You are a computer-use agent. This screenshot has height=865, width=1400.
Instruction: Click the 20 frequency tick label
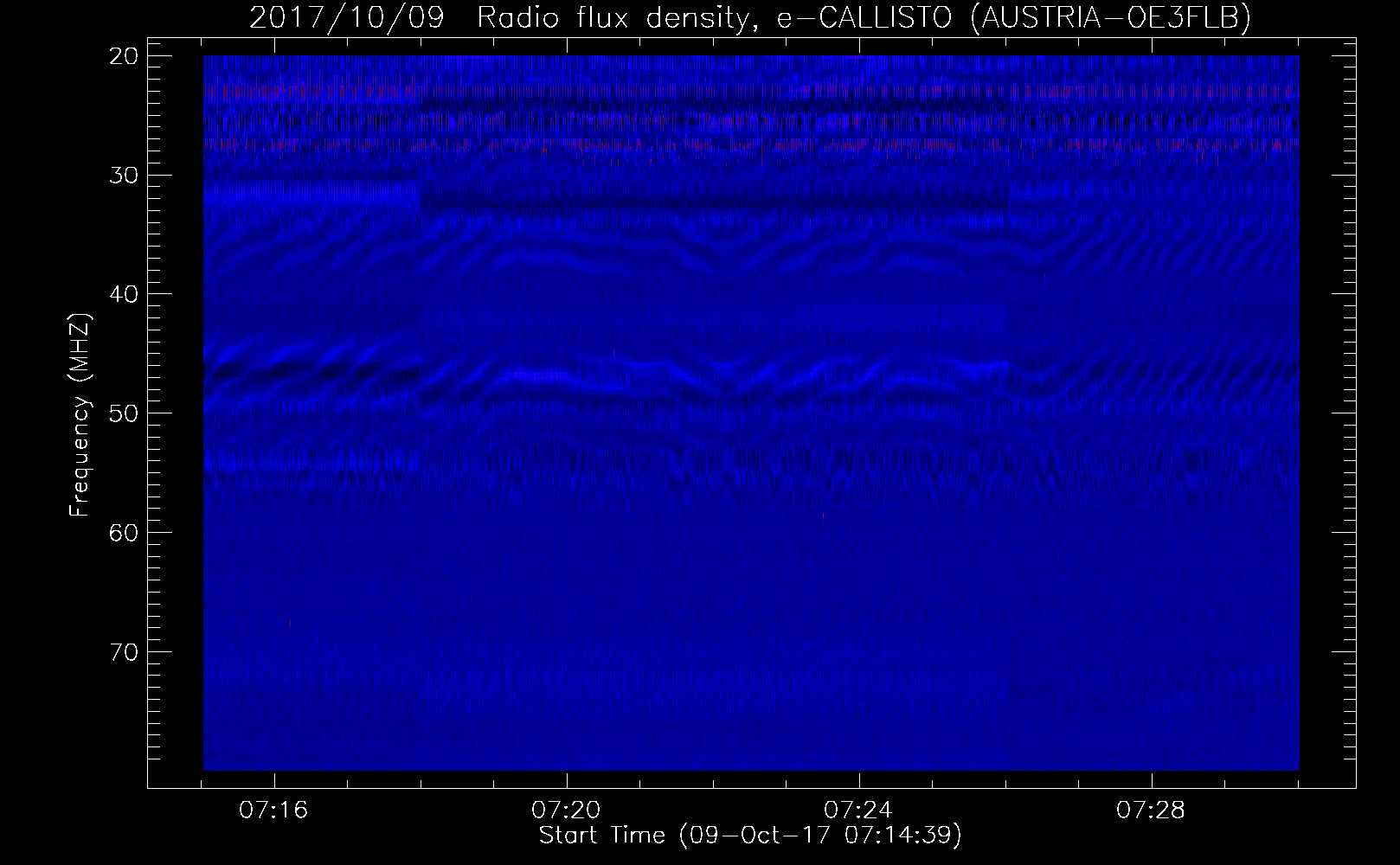[122, 55]
